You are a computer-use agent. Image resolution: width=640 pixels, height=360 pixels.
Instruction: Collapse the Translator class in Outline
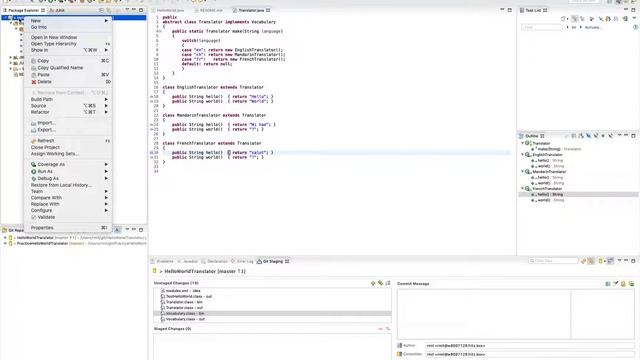(522, 143)
